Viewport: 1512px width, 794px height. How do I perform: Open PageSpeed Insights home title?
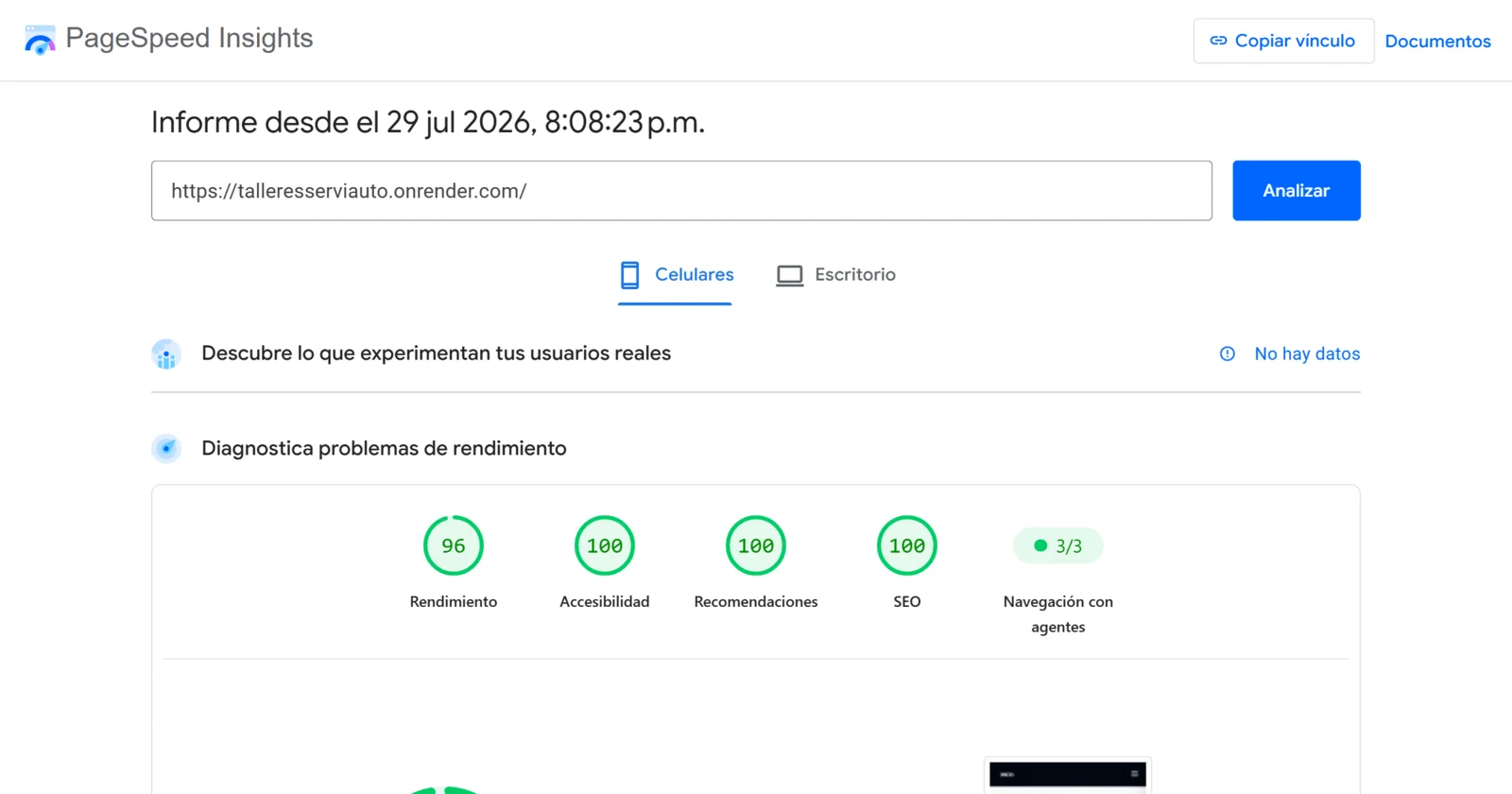point(189,38)
